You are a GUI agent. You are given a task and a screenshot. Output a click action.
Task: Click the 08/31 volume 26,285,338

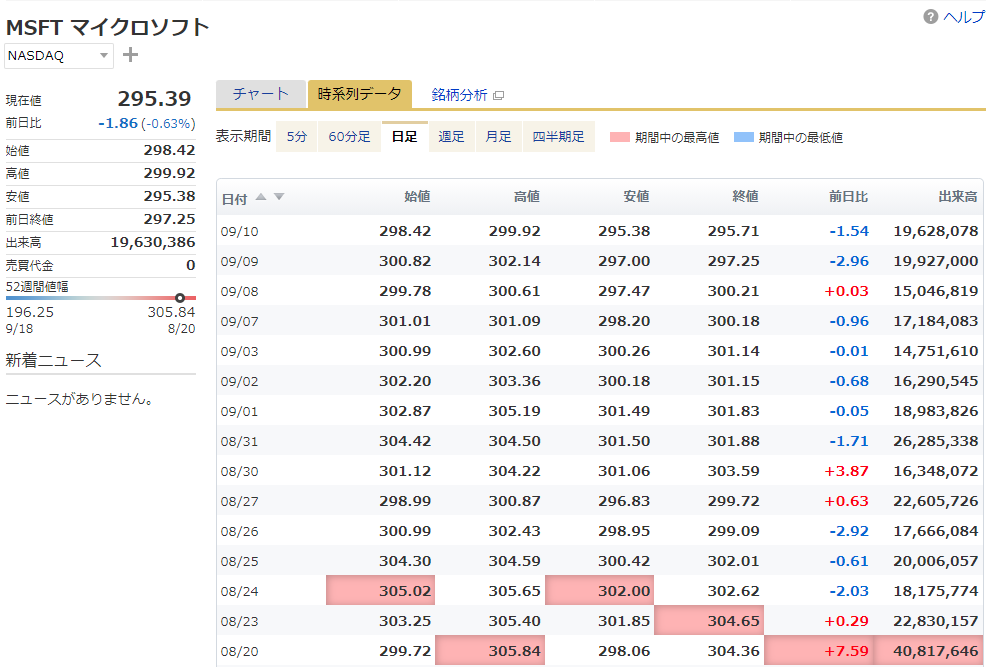coord(935,441)
